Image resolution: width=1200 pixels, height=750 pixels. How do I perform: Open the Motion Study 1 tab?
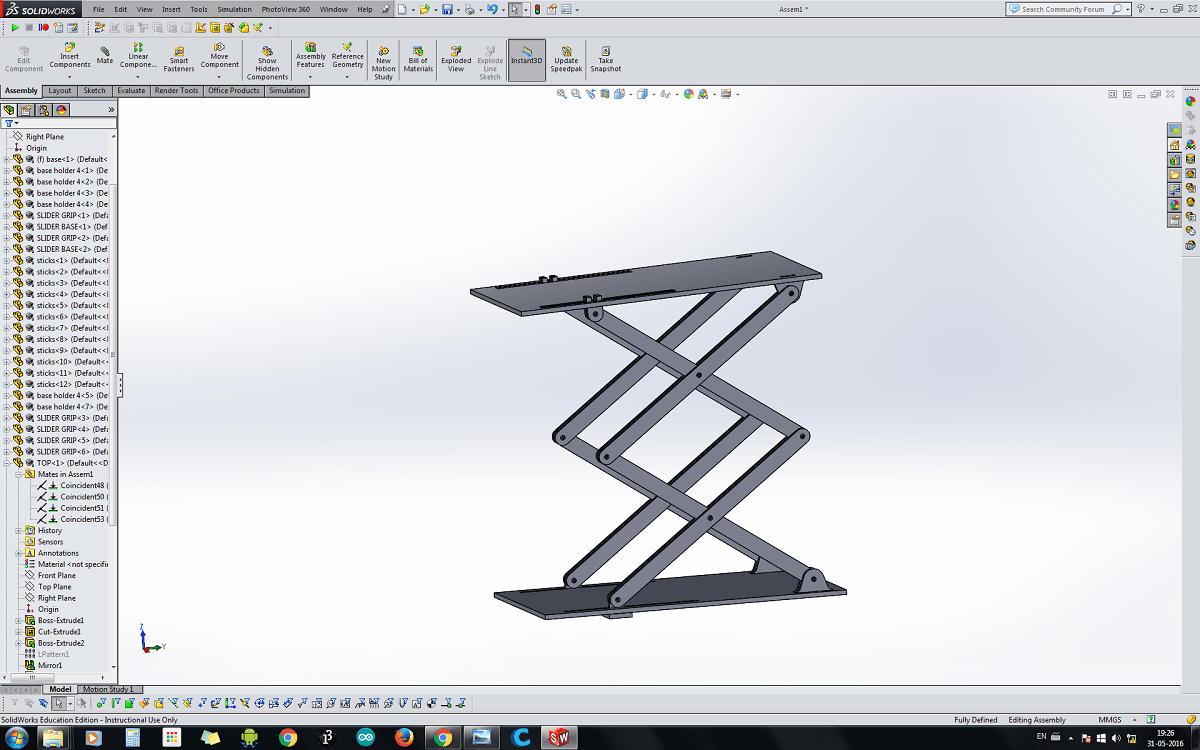[x=107, y=689]
